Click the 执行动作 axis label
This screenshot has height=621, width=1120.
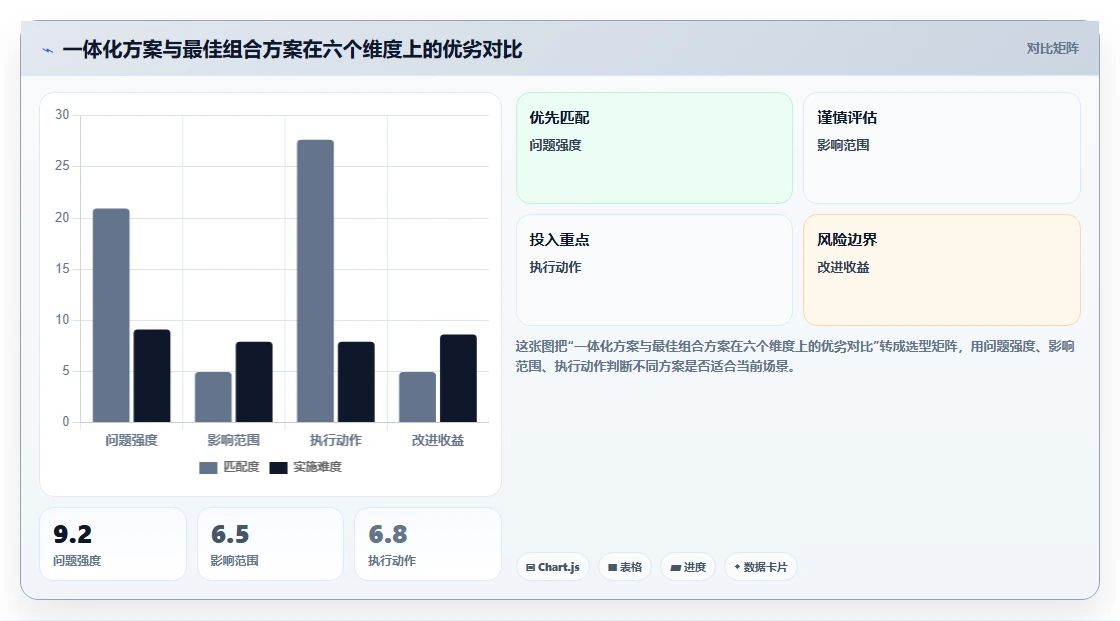tap(336, 440)
